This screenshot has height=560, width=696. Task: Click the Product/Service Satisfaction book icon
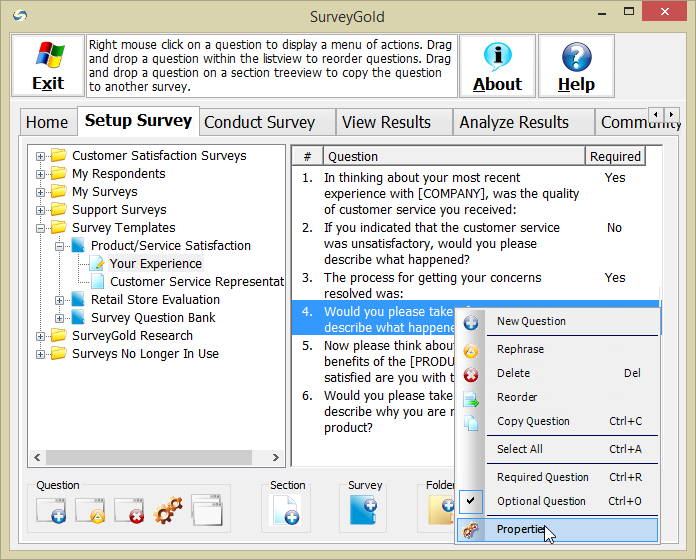(x=78, y=245)
